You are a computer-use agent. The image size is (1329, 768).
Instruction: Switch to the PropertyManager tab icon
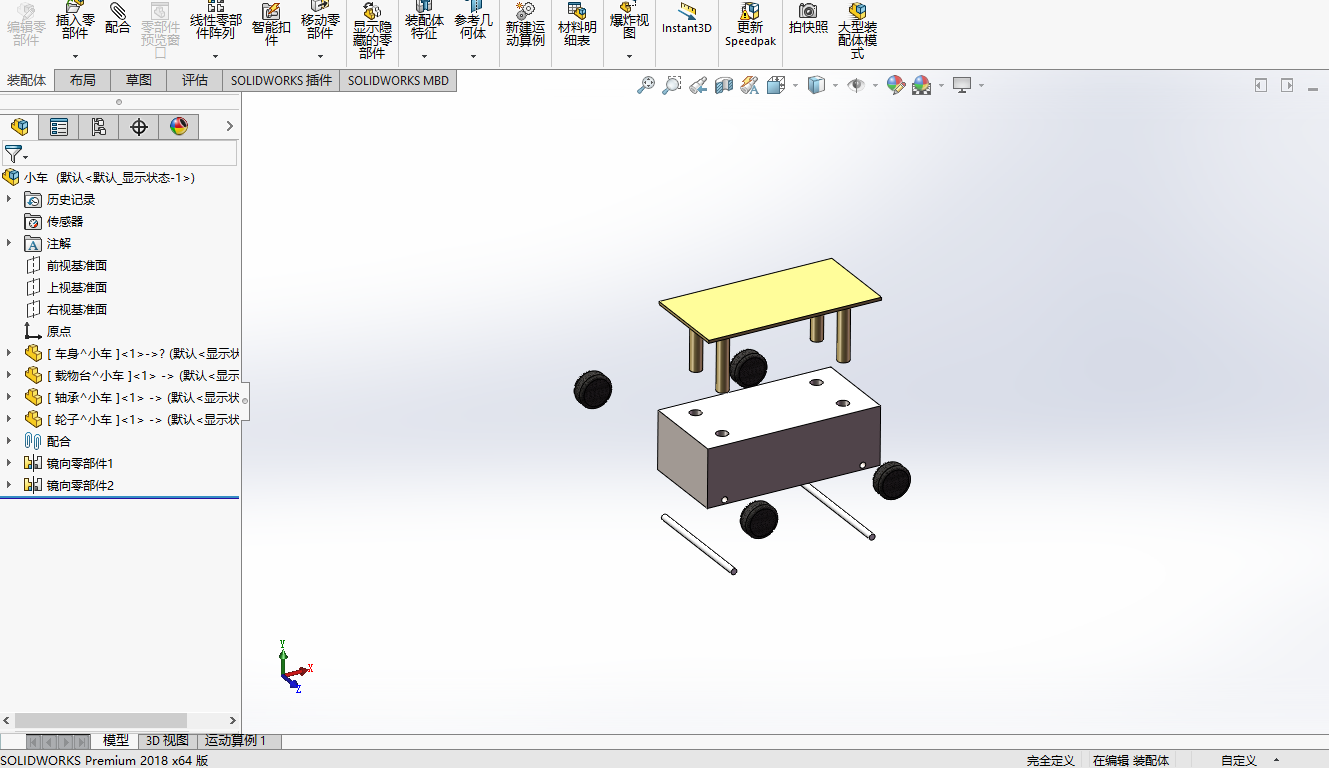pyautogui.click(x=59, y=127)
